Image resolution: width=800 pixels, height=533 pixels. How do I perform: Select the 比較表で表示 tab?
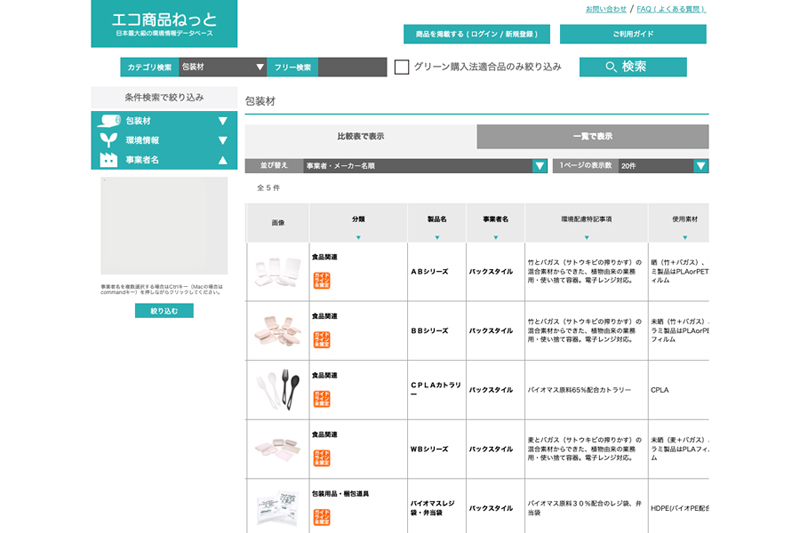(360, 136)
